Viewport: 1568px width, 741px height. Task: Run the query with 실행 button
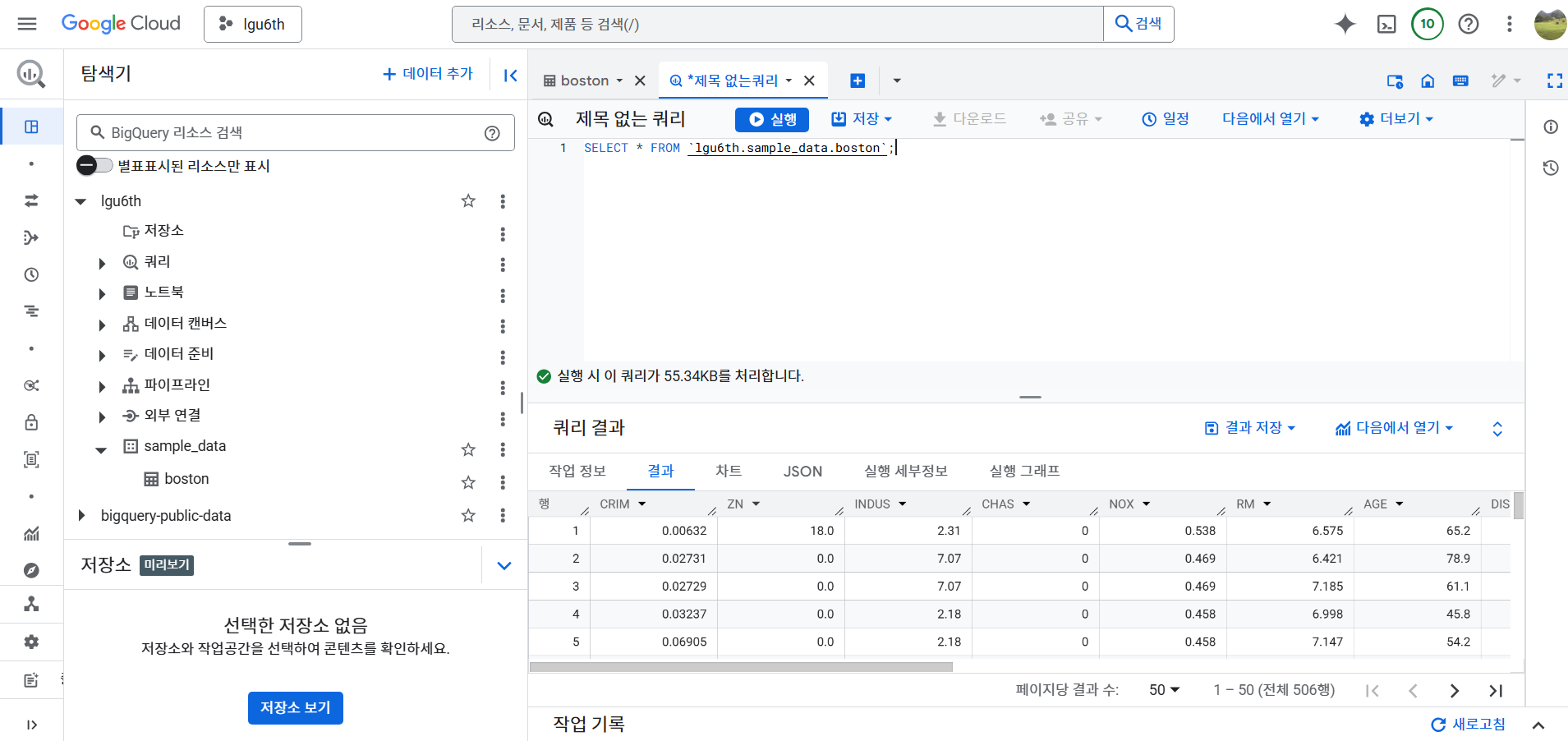pos(772,119)
